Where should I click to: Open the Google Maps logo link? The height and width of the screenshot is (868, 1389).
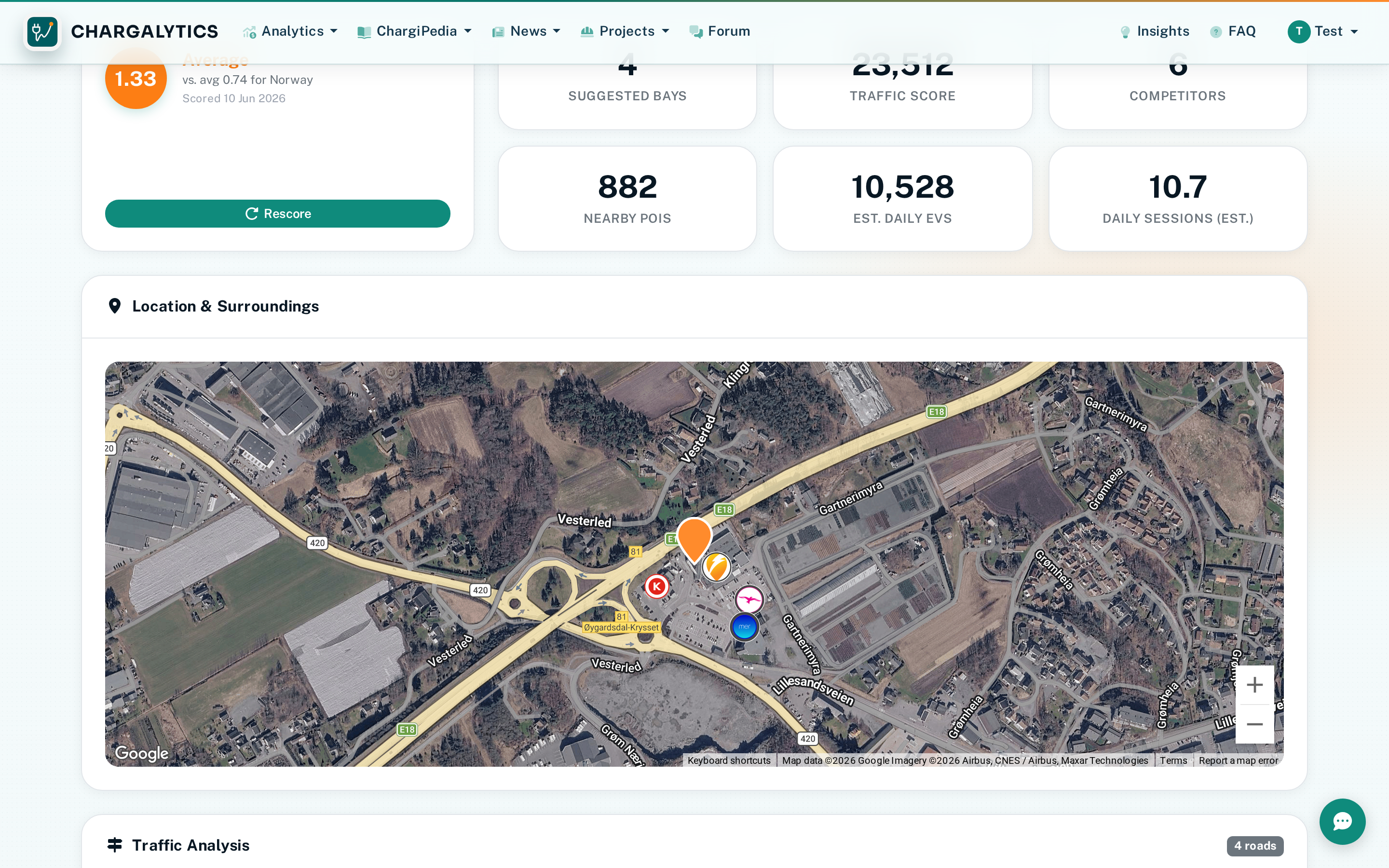tap(142, 753)
